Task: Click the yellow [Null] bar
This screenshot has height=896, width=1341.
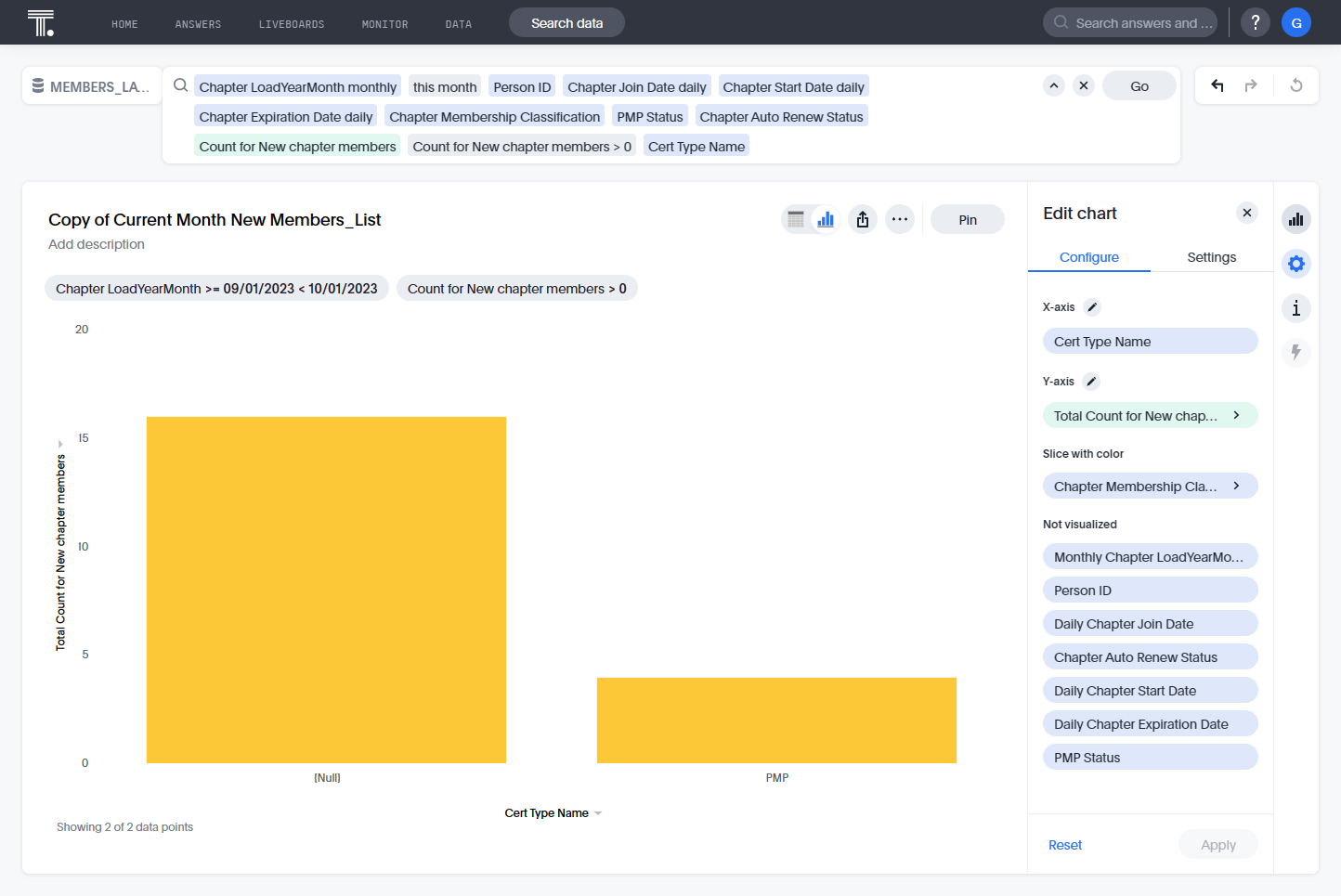Action: 326,590
